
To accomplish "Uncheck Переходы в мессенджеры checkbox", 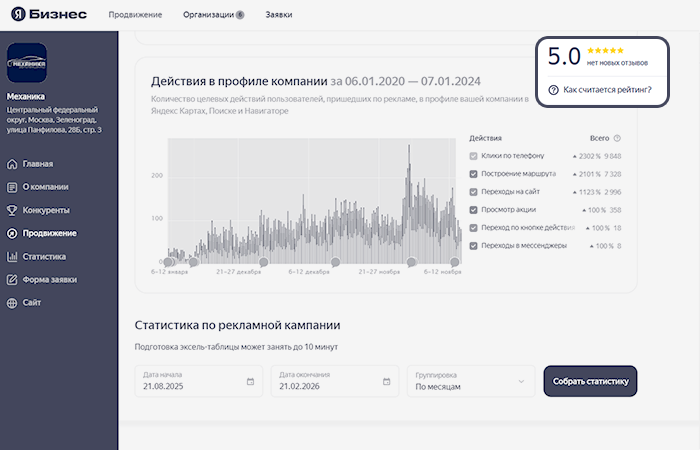I will (473, 246).
